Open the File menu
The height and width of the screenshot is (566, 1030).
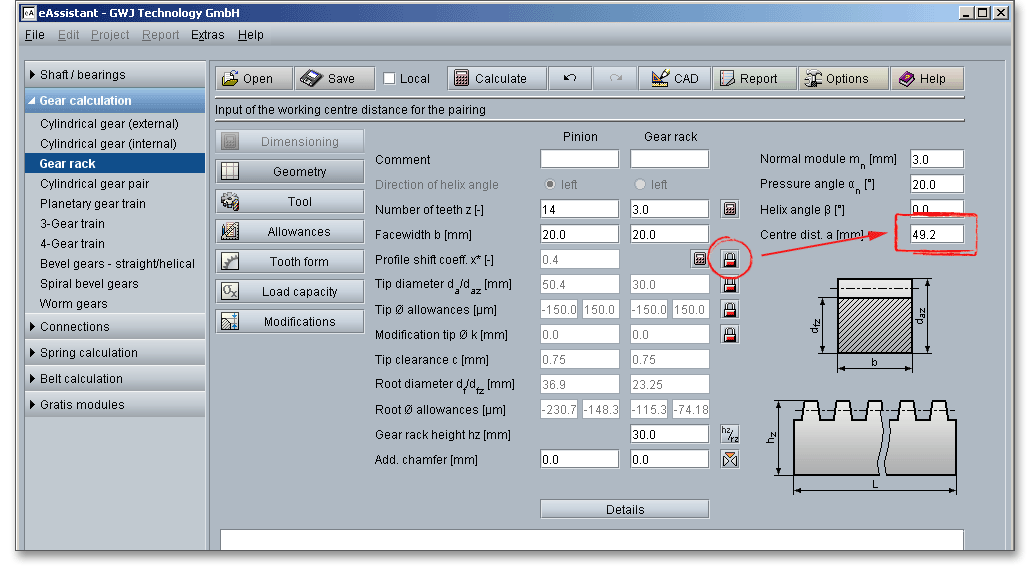tap(34, 35)
